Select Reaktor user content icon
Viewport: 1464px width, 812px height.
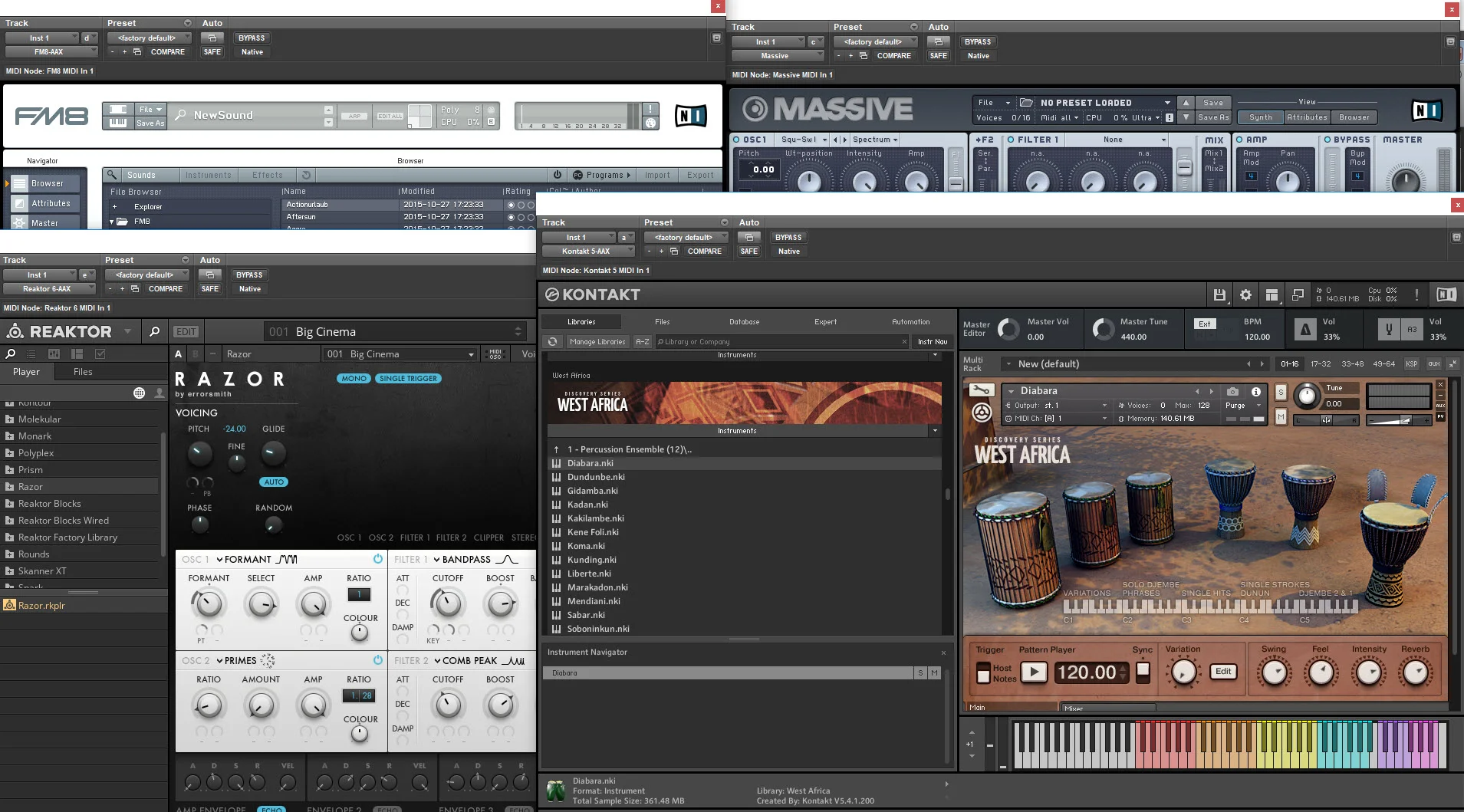pos(159,393)
